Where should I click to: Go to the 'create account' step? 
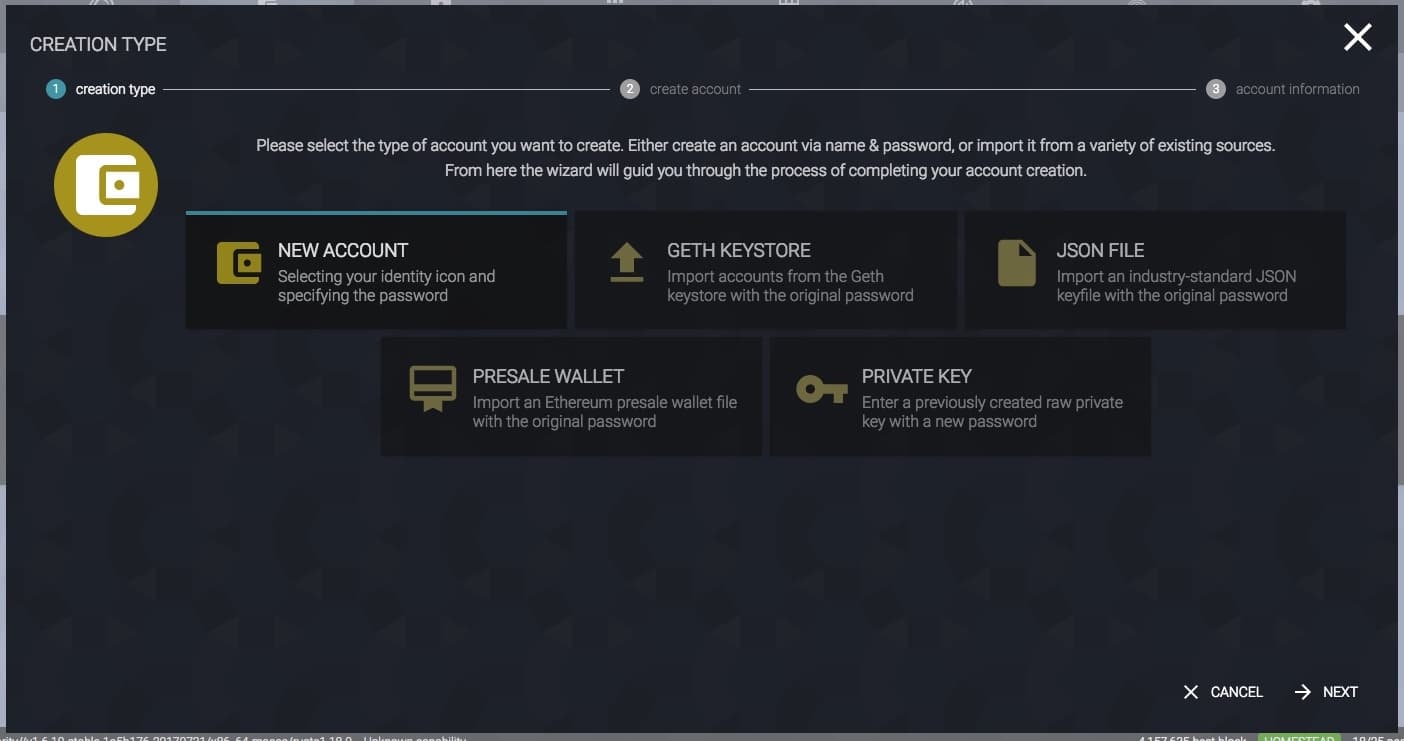point(695,89)
